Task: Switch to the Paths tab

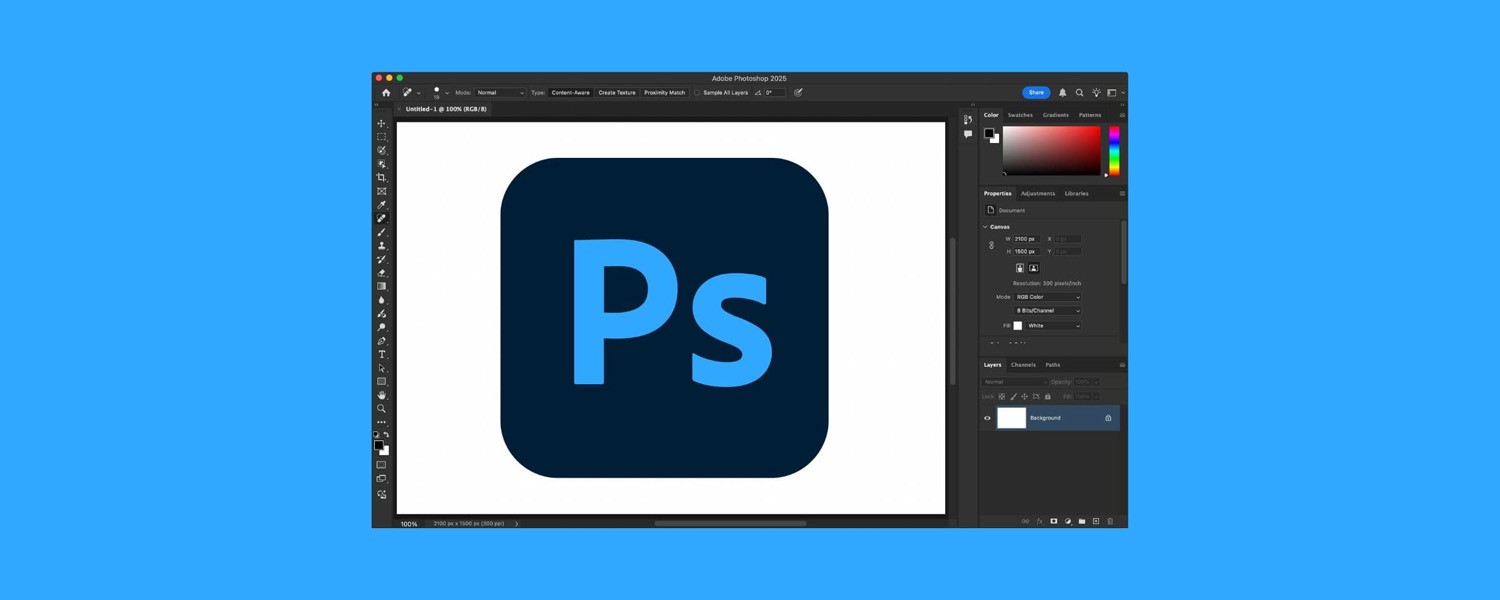Action: 1053,365
